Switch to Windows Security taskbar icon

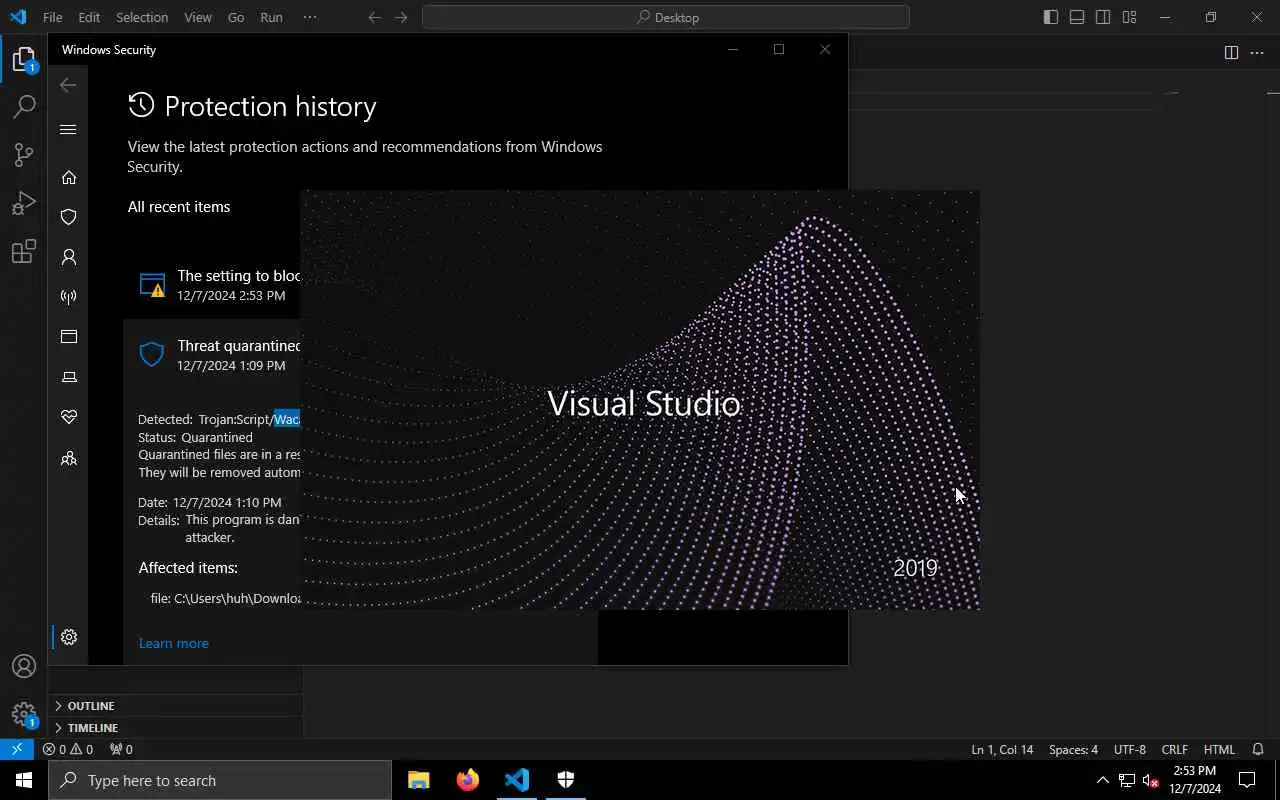point(565,781)
